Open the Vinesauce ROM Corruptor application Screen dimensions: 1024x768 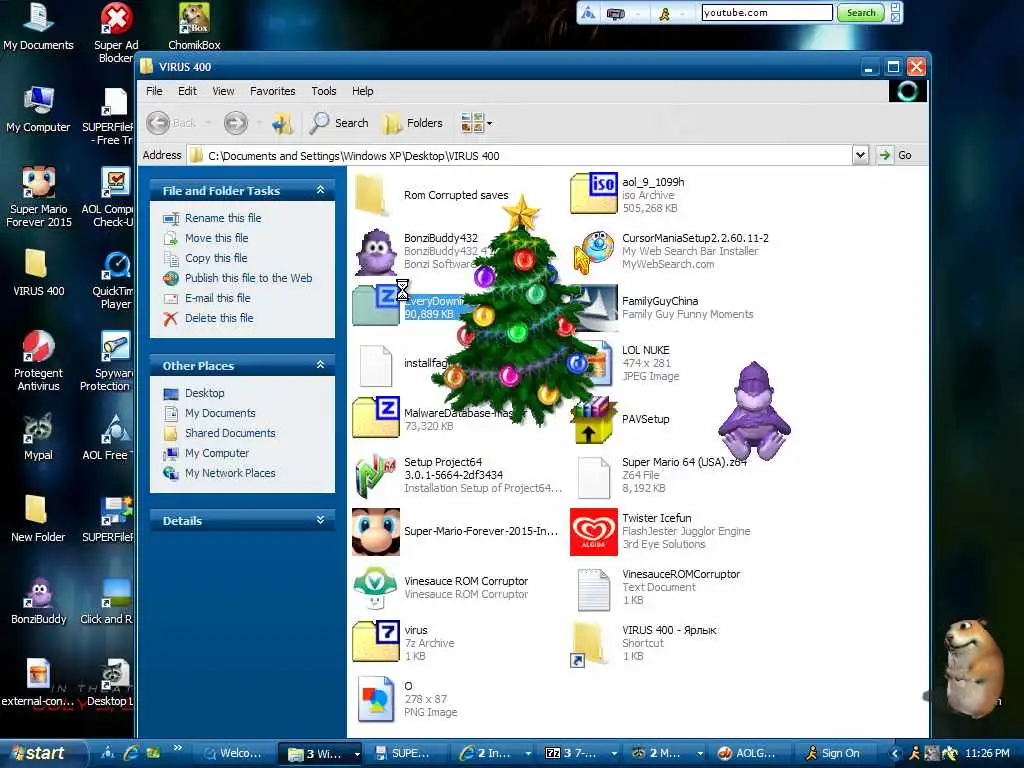click(x=440, y=587)
